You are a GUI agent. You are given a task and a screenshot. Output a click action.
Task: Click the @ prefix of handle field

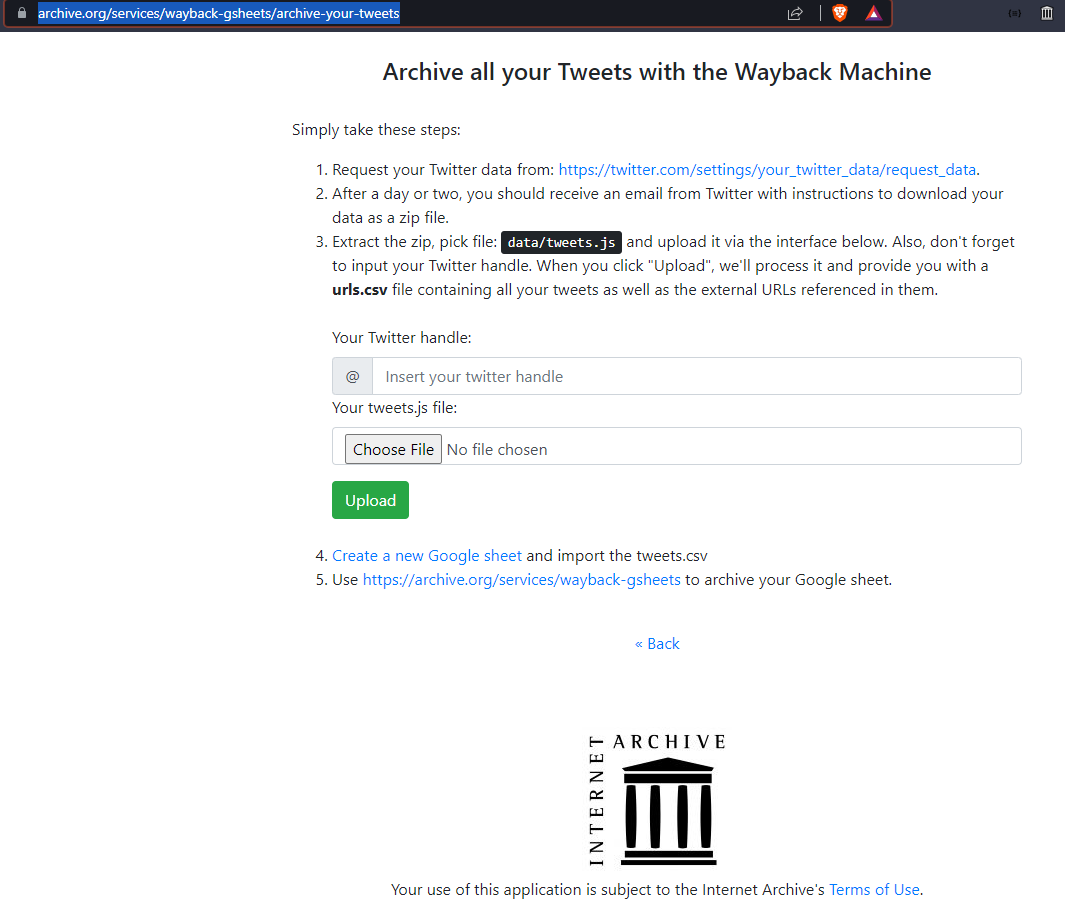click(353, 376)
